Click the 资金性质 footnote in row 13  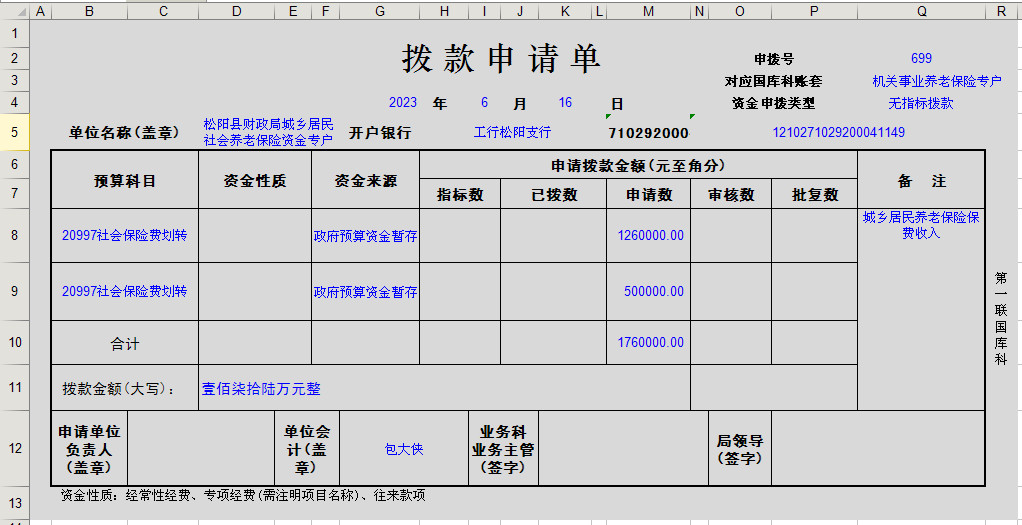click(243, 496)
